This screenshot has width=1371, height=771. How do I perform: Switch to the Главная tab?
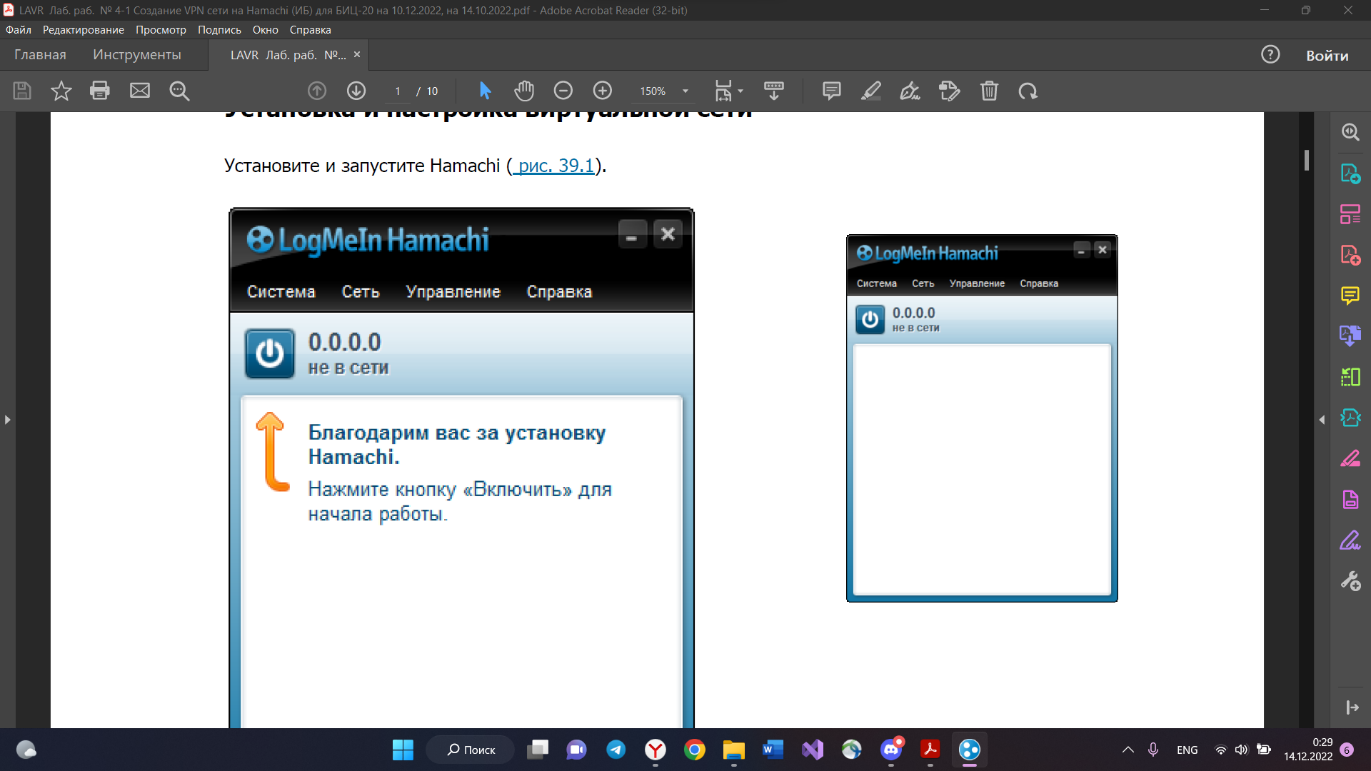[x=40, y=55]
